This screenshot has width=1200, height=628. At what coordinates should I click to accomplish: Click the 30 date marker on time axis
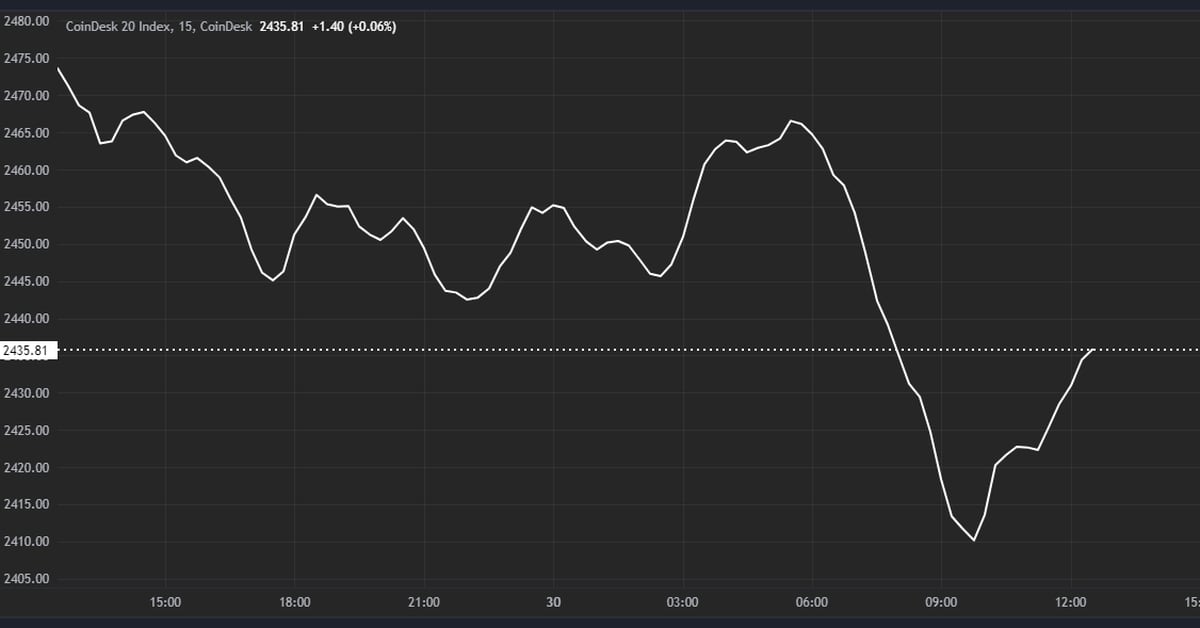(x=553, y=602)
